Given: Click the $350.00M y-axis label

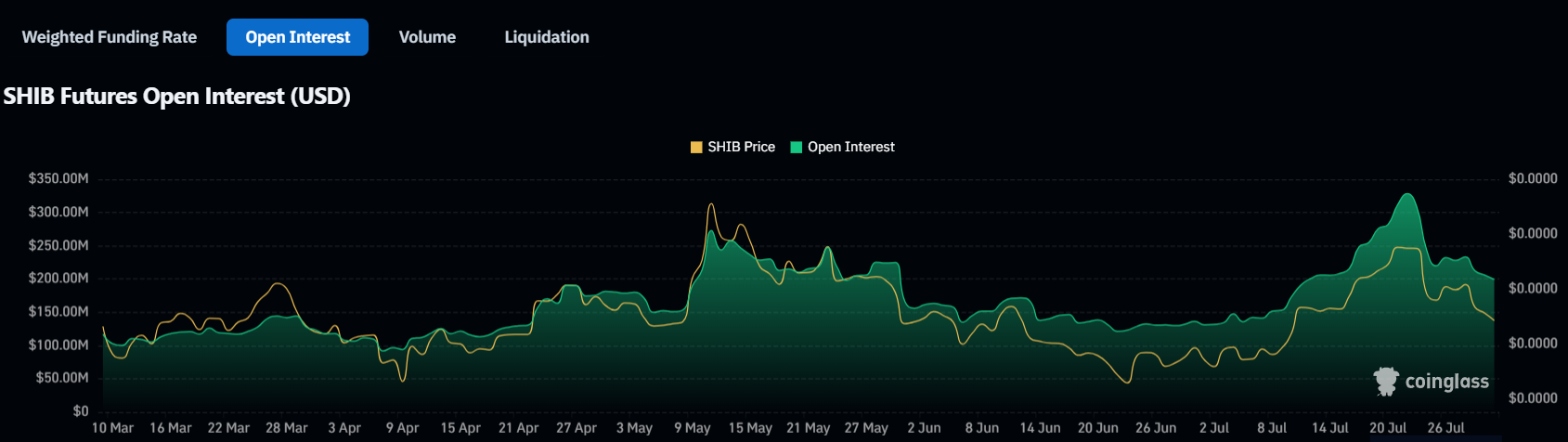Looking at the screenshot, I should coord(58,178).
